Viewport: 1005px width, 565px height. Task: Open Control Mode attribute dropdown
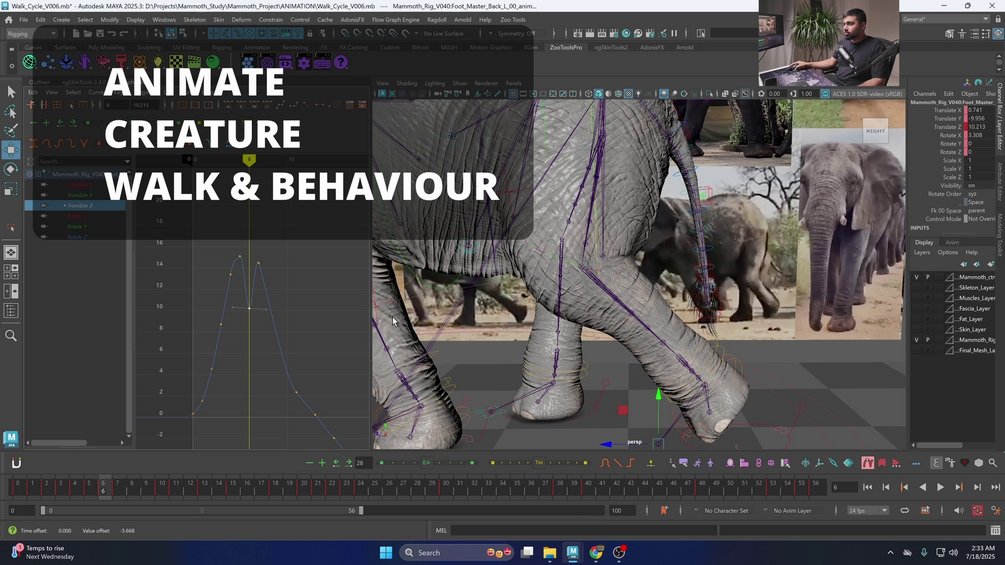[983, 218]
